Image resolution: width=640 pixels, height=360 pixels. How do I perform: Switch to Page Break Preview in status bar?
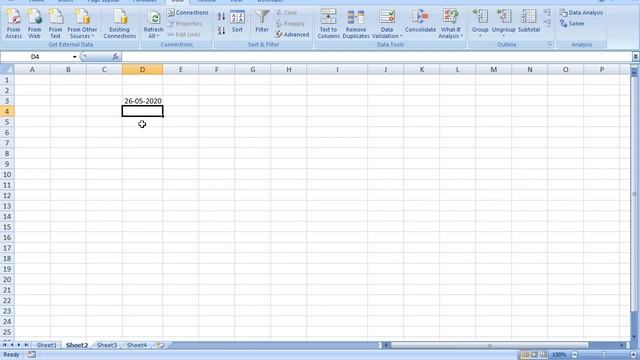tap(543, 355)
